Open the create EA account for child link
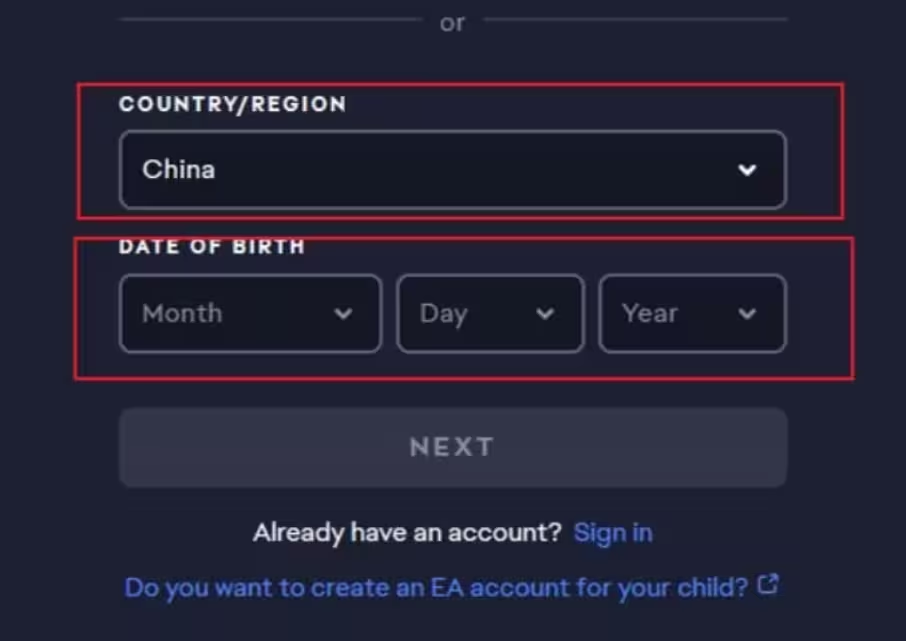906x641 pixels. [x=436, y=588]
